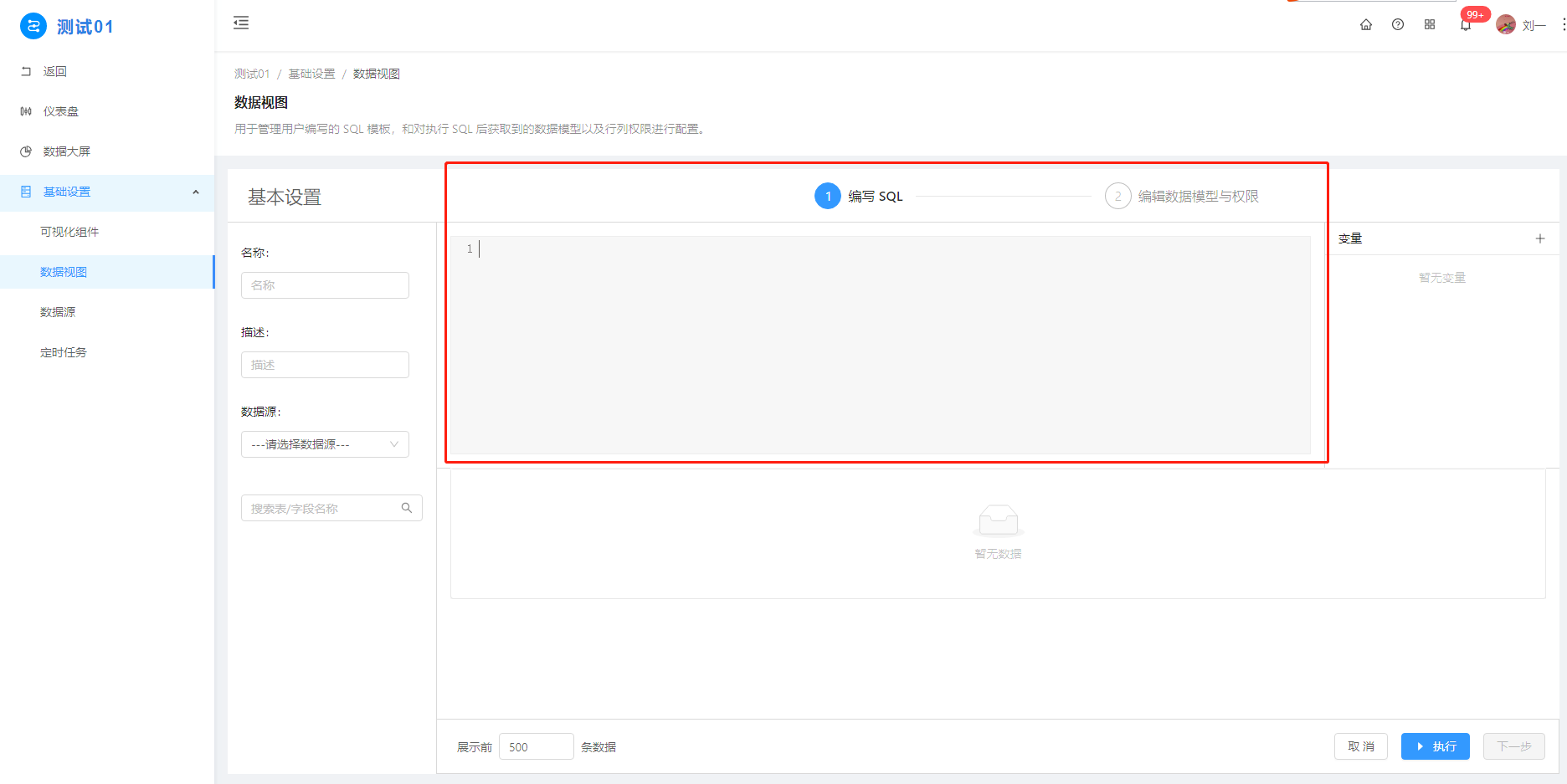Click the 基础设置 menu icon

[x=26, y=192]
